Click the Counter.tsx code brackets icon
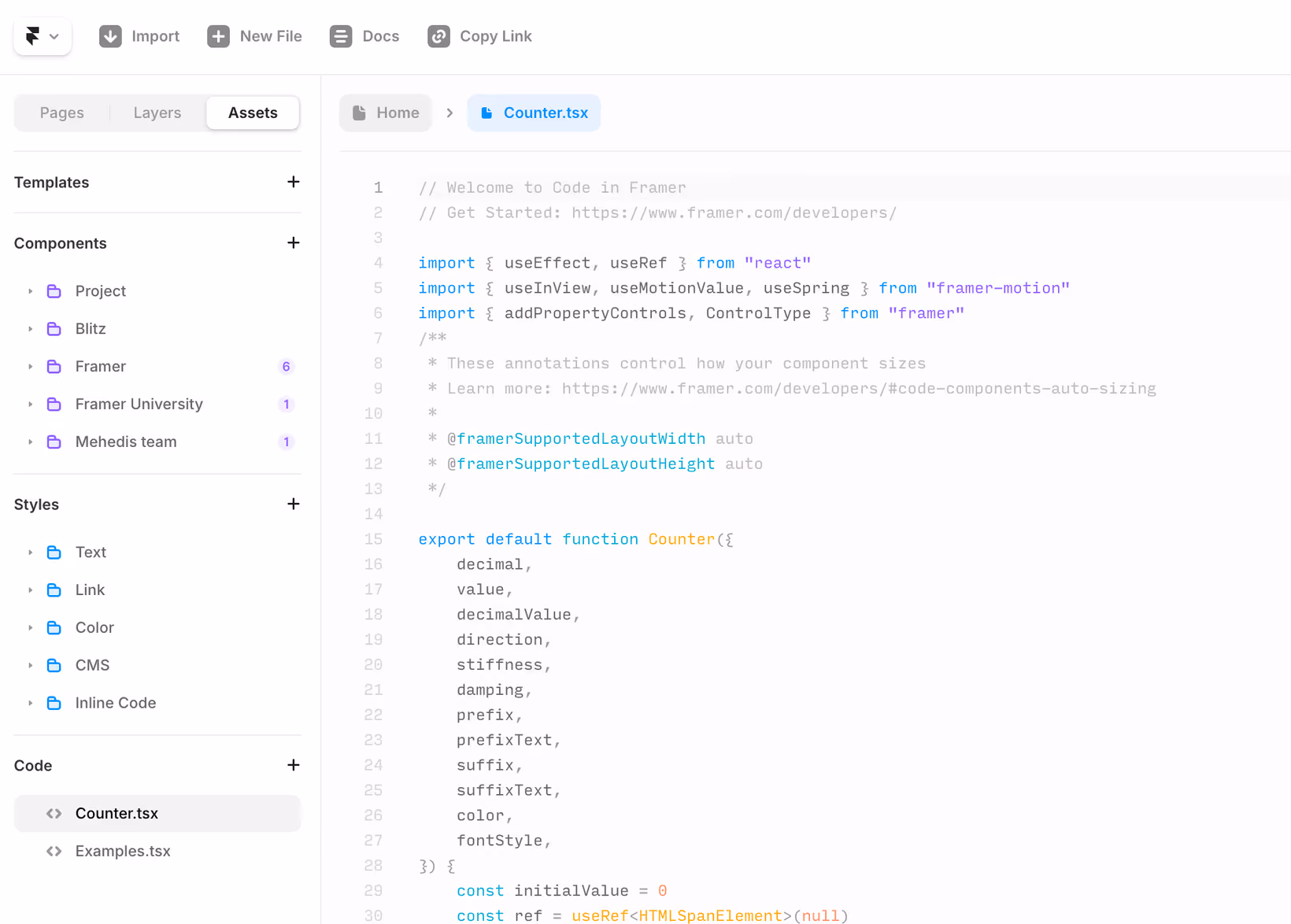The width and height of the screenshot is (1291, 924). click(x=54, y=814)
